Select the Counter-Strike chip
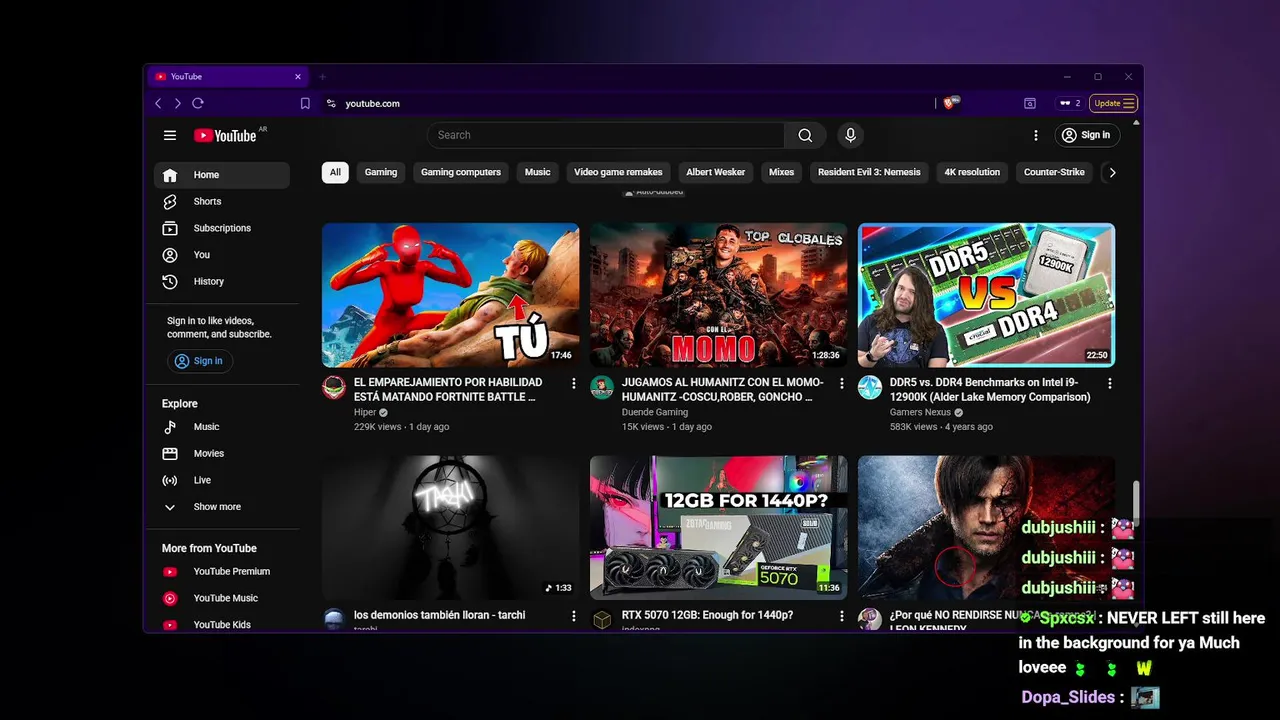1280x720 pixels. tap(1054, 172)
